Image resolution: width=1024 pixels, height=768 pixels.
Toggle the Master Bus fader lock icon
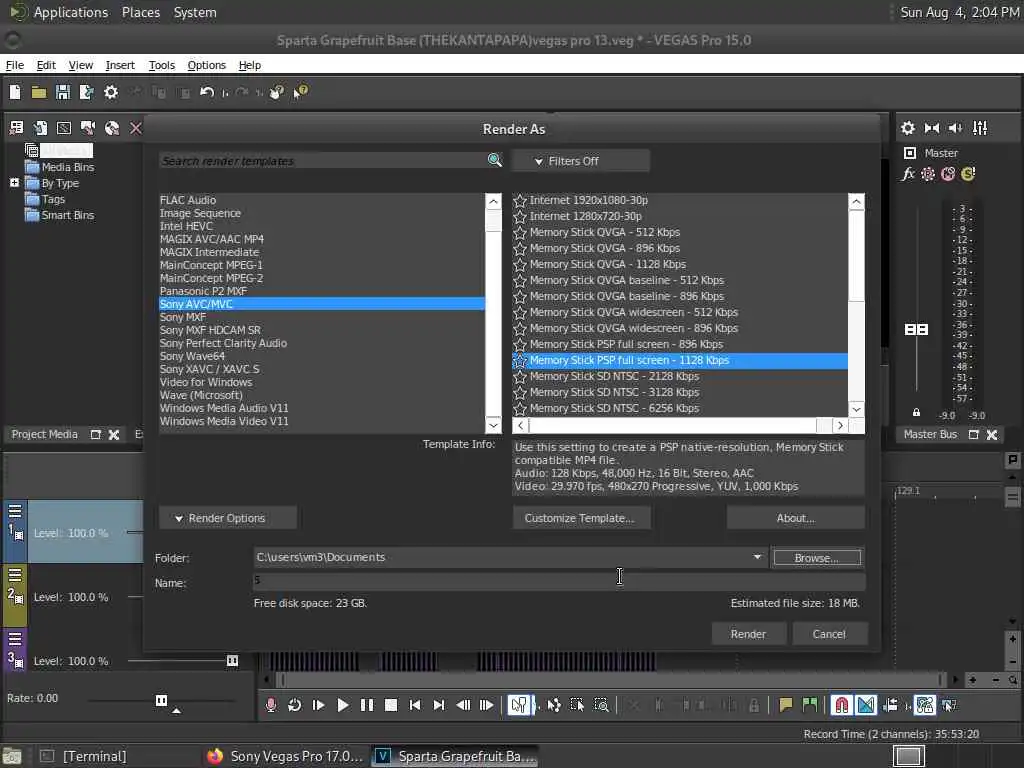tap(916, 413)
